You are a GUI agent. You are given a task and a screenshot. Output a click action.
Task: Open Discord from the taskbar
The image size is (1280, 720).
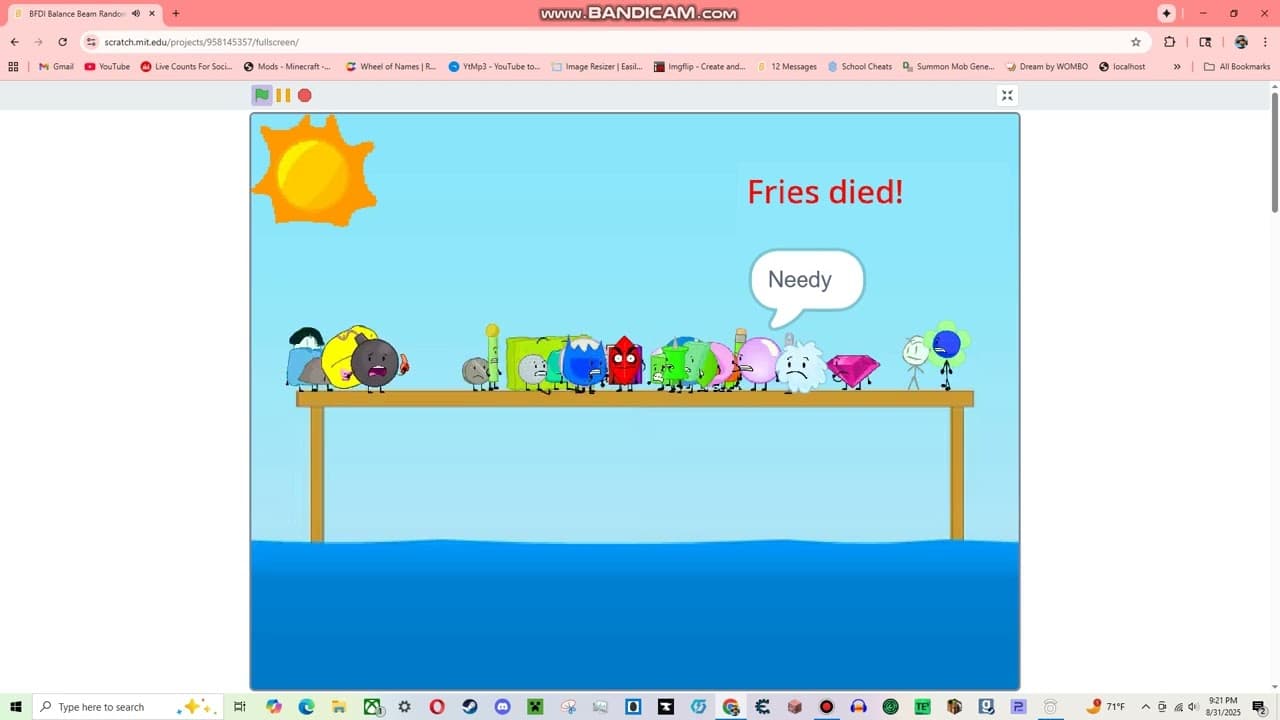502,707
